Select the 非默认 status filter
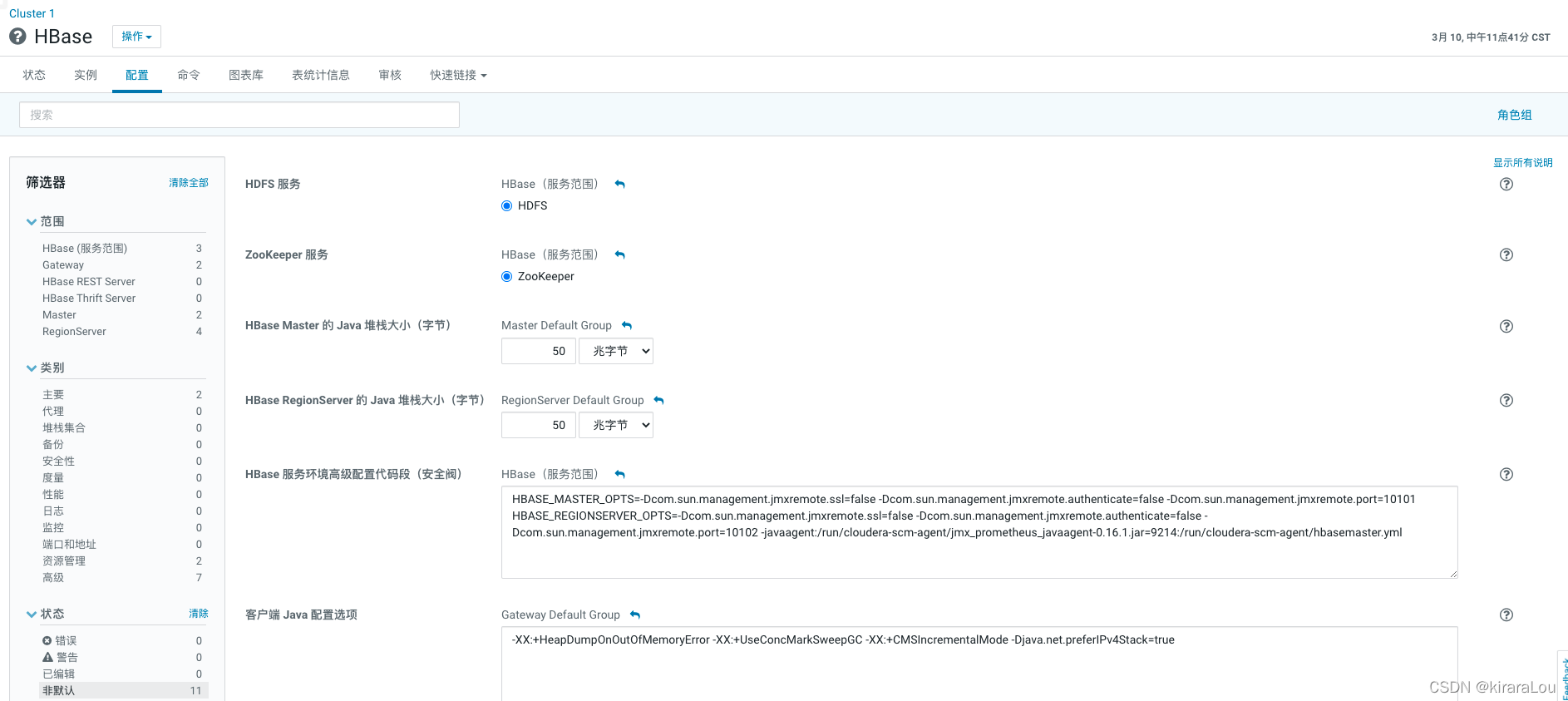 (x=122, y=691)
